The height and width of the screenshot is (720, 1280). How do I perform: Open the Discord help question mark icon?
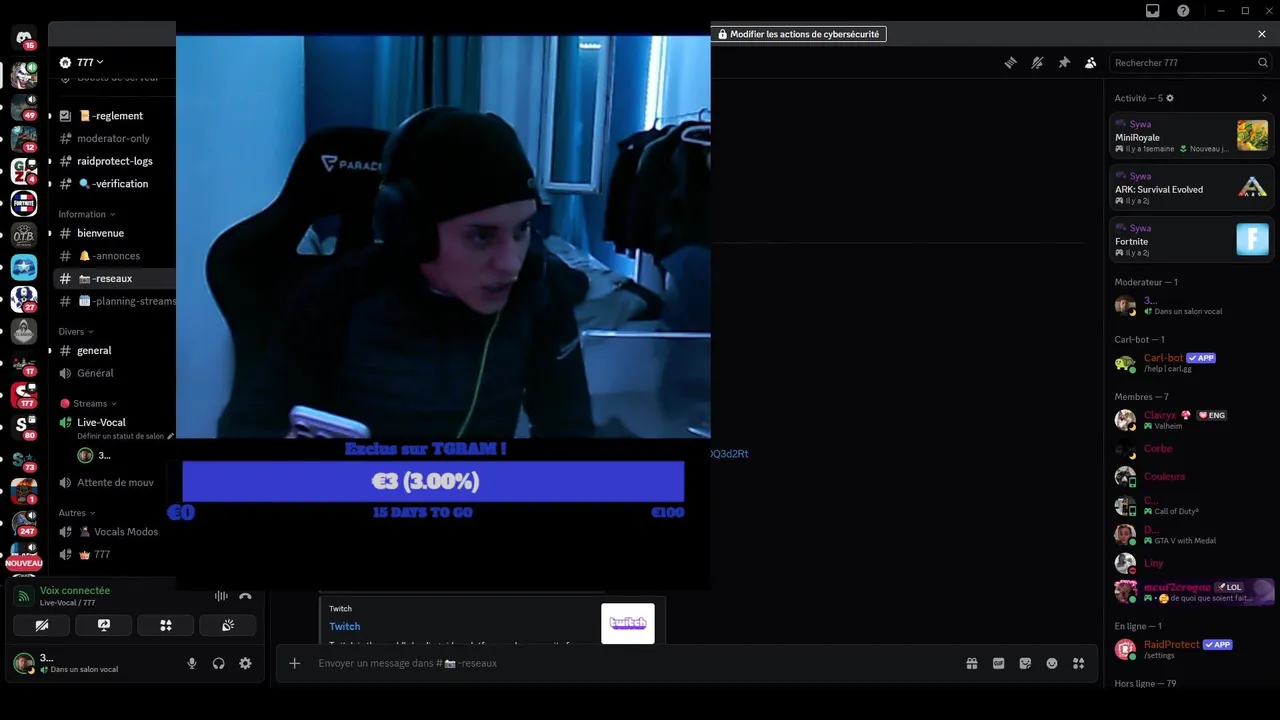pos(1183,11)
